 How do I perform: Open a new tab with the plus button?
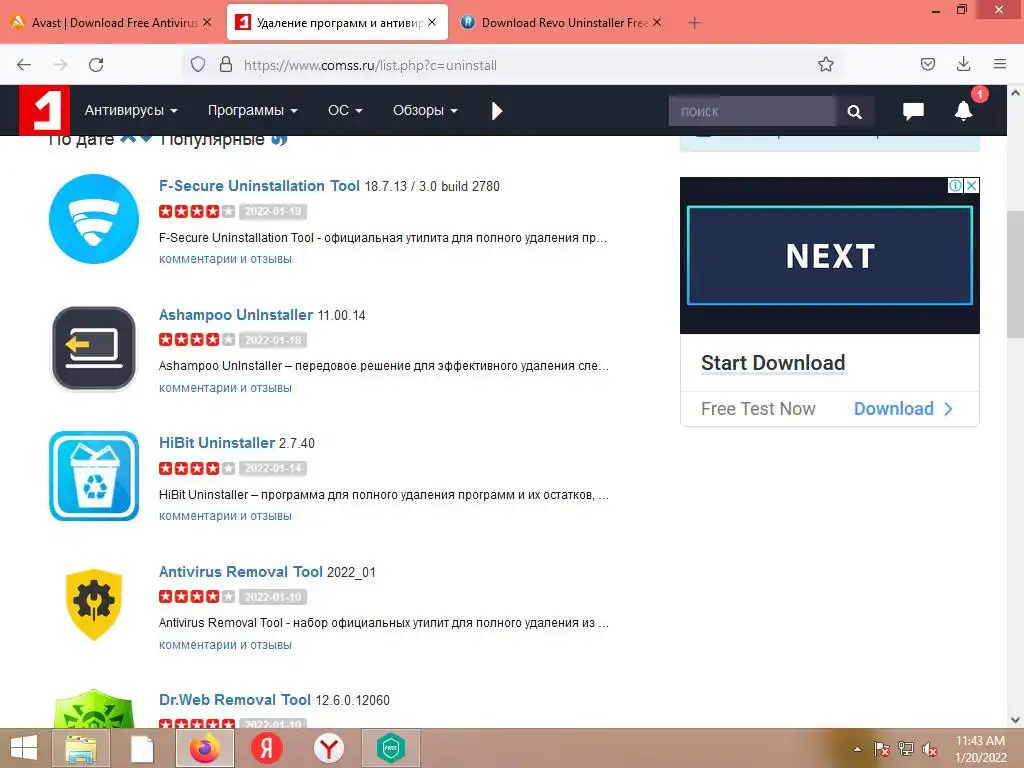click(694, 23)
